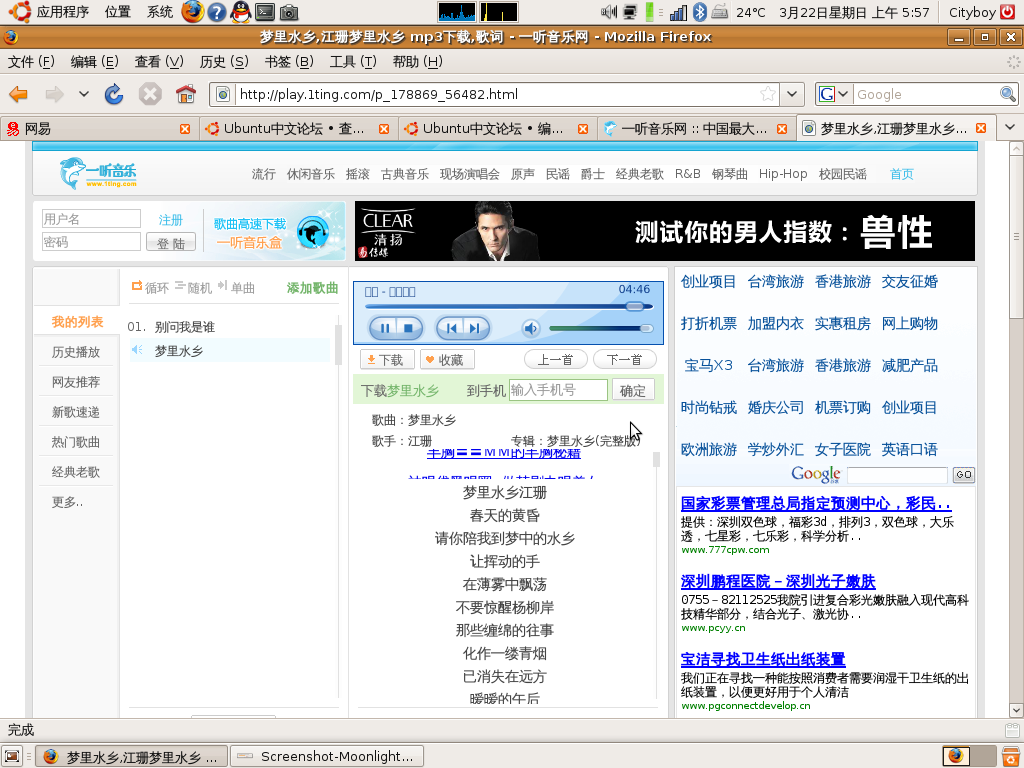
Task: Click the 下载 download button
Action: (387, 360)
